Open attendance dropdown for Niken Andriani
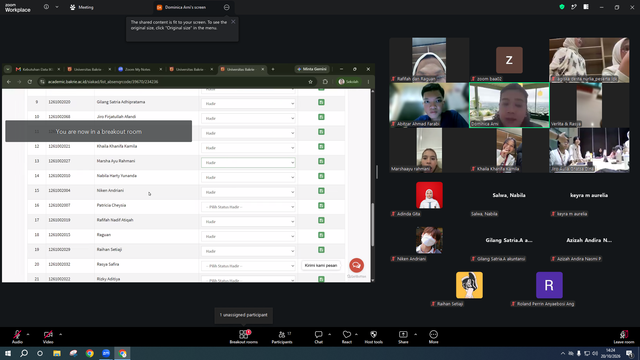The height and width of the screenshot is (360, 640). pos(248,192)
